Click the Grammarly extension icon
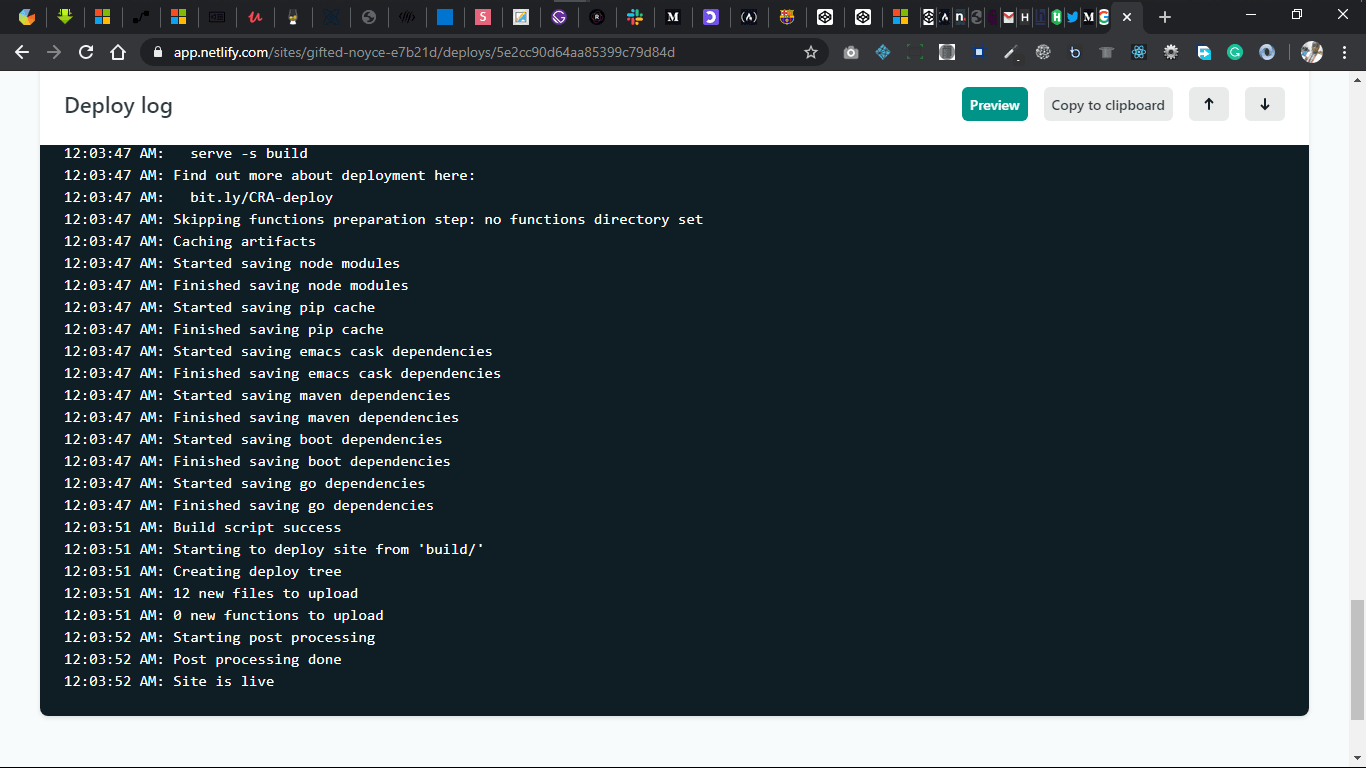This screenshot has width=1366, height=768. [x=1235, y=53]
